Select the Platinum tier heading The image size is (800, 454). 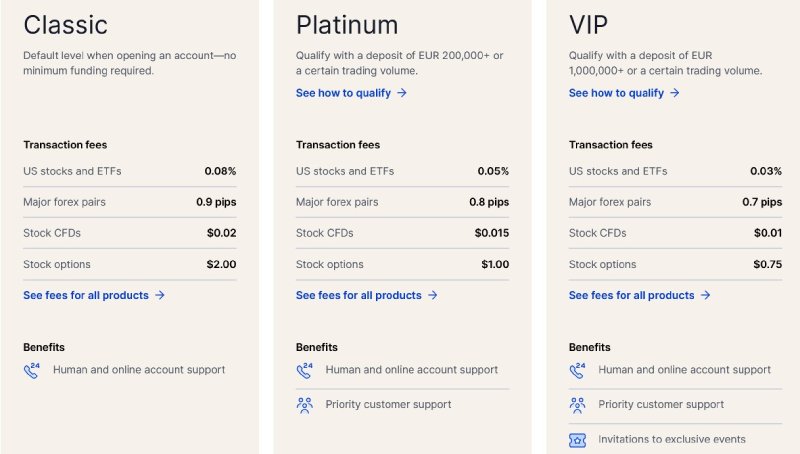pos(347,25)
